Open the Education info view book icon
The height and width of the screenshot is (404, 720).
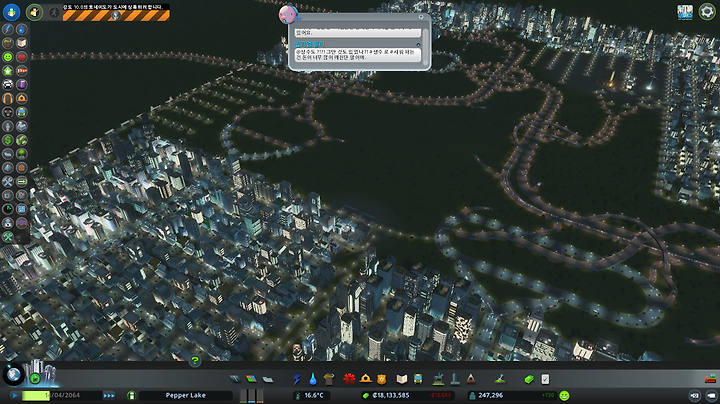(x=22, y=43)
